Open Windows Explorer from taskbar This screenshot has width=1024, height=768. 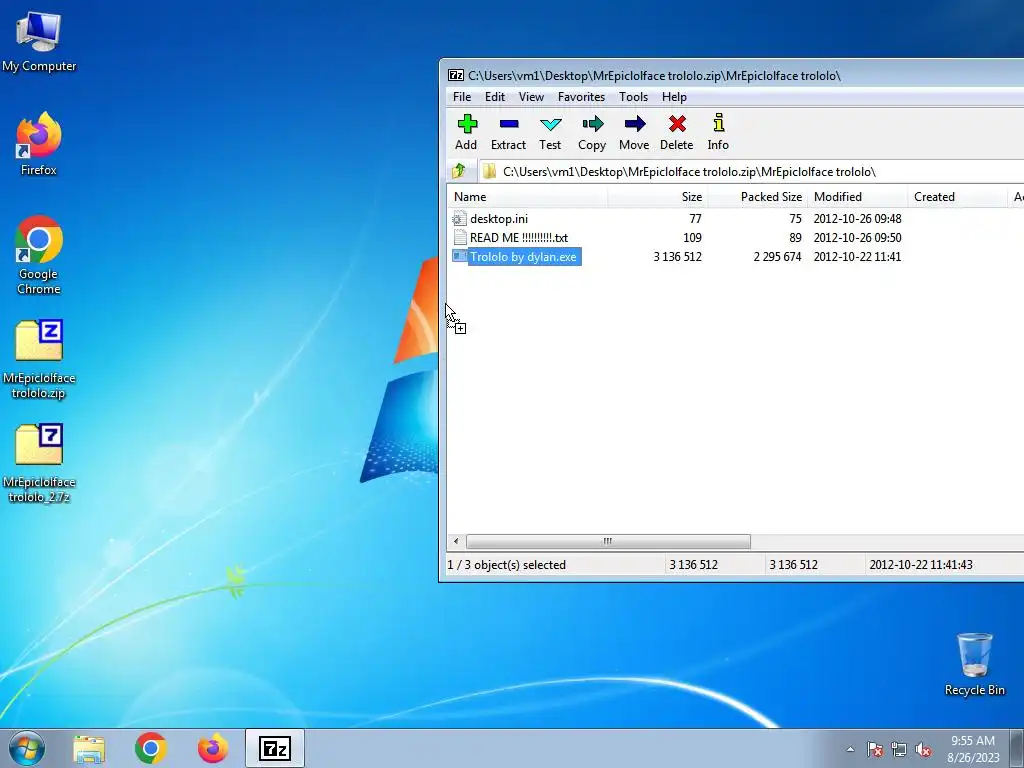pyautogui.click(x=89, y=749)
